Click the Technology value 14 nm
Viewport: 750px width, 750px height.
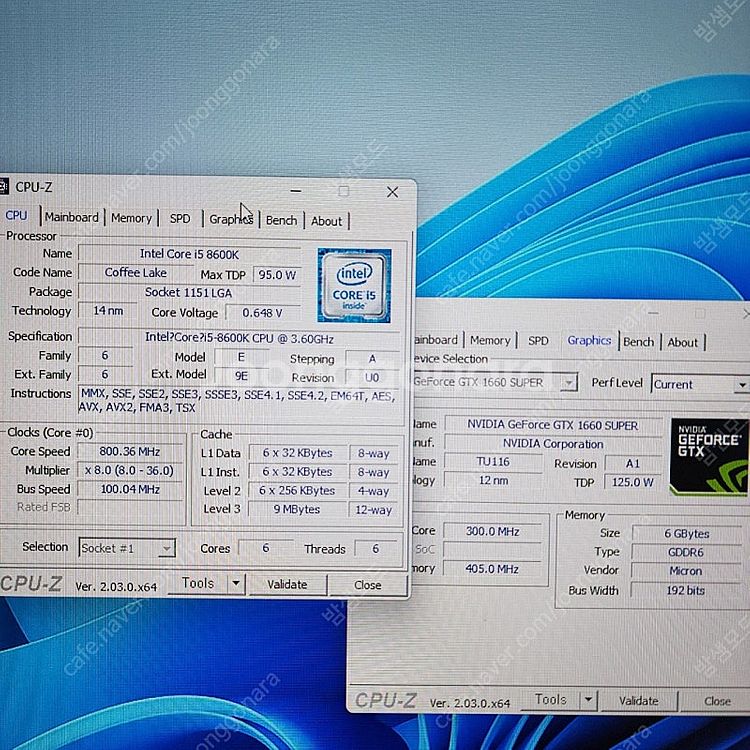108,311
